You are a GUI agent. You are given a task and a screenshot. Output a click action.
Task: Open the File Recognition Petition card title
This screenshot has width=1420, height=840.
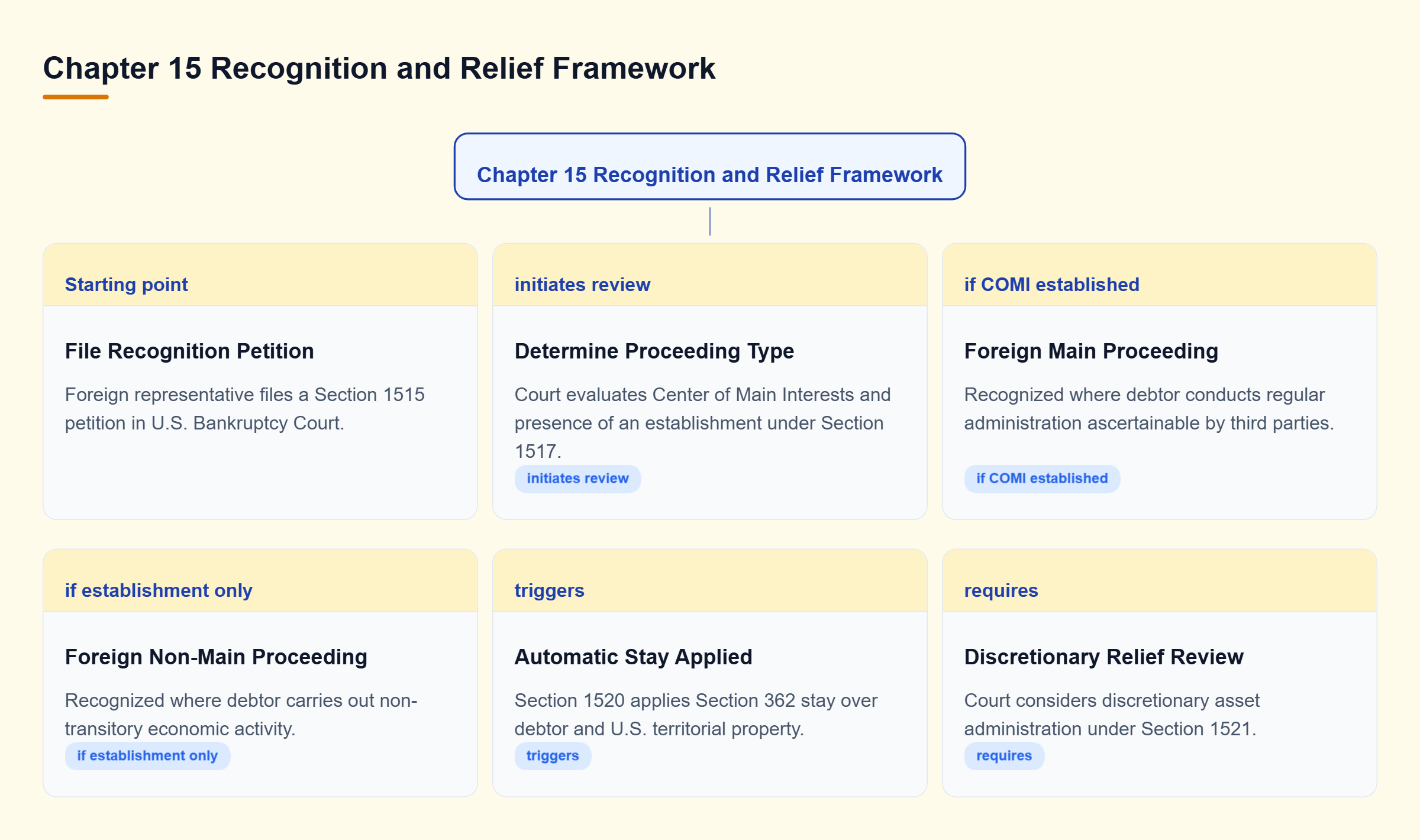click(189, 351)
